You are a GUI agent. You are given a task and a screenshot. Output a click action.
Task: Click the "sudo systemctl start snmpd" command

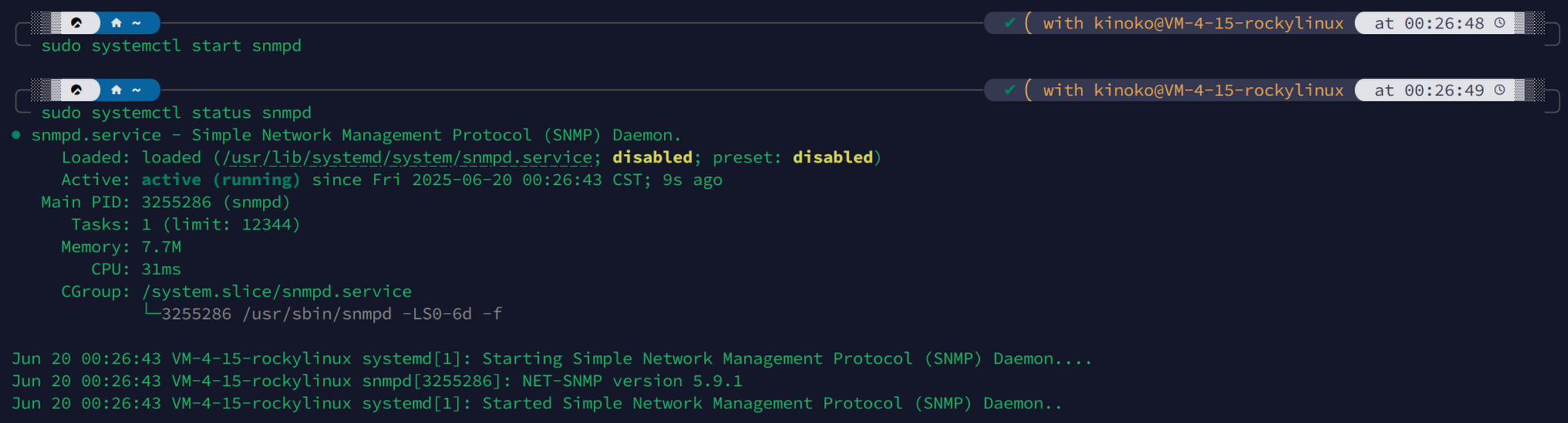click(x=171, y=45)
